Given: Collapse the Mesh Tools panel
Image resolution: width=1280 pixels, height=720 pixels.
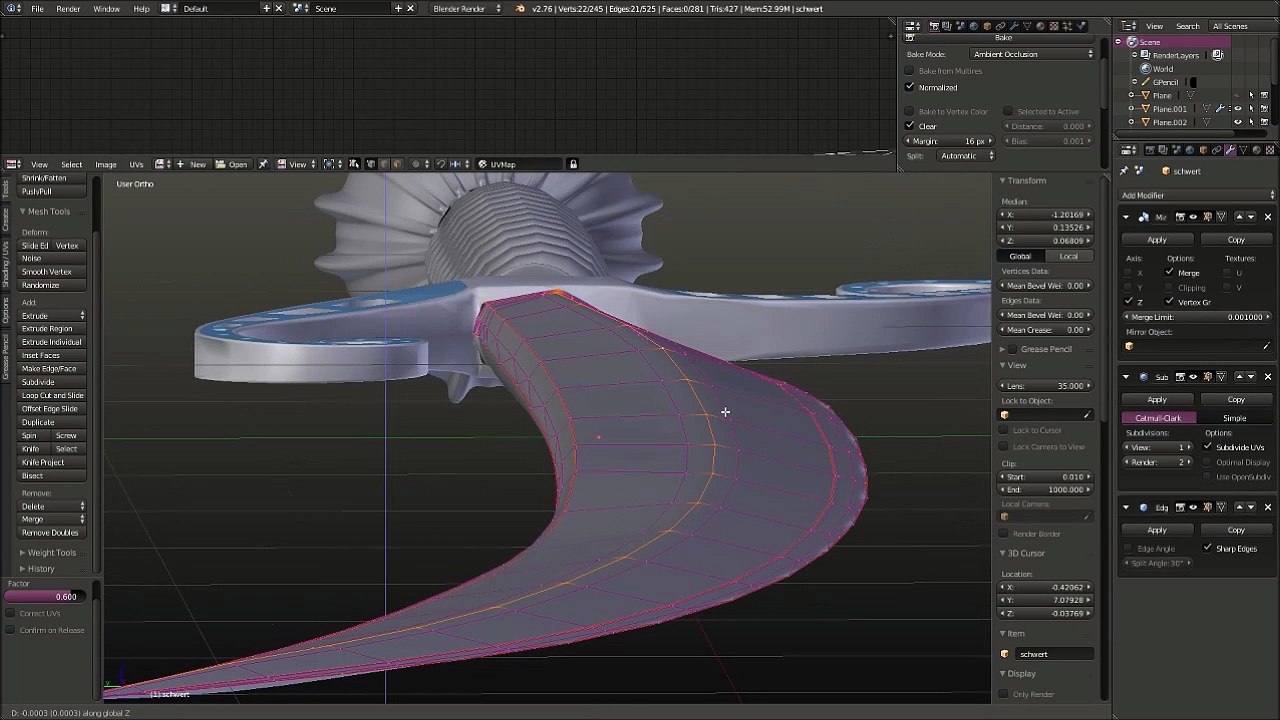Looking at the screenshot, I should [x=22, y=212].
